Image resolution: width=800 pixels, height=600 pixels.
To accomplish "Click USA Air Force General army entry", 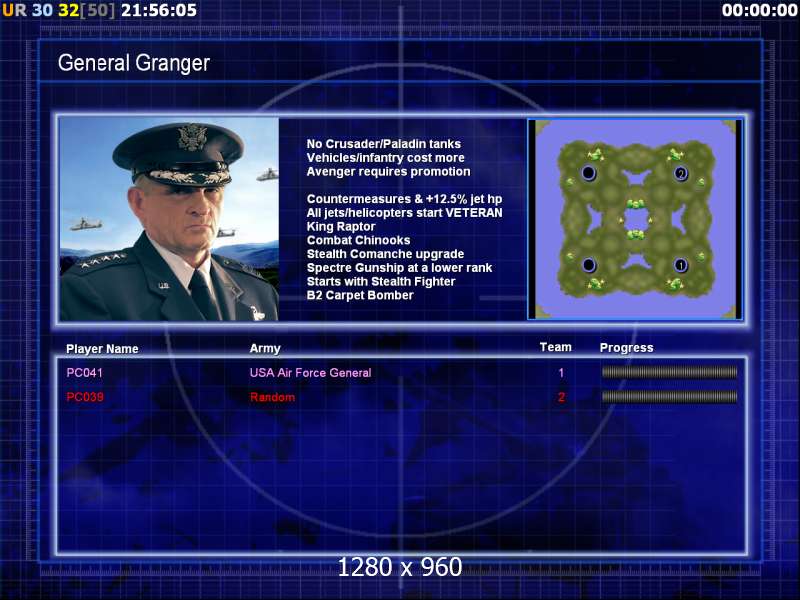I will (310, 373).
